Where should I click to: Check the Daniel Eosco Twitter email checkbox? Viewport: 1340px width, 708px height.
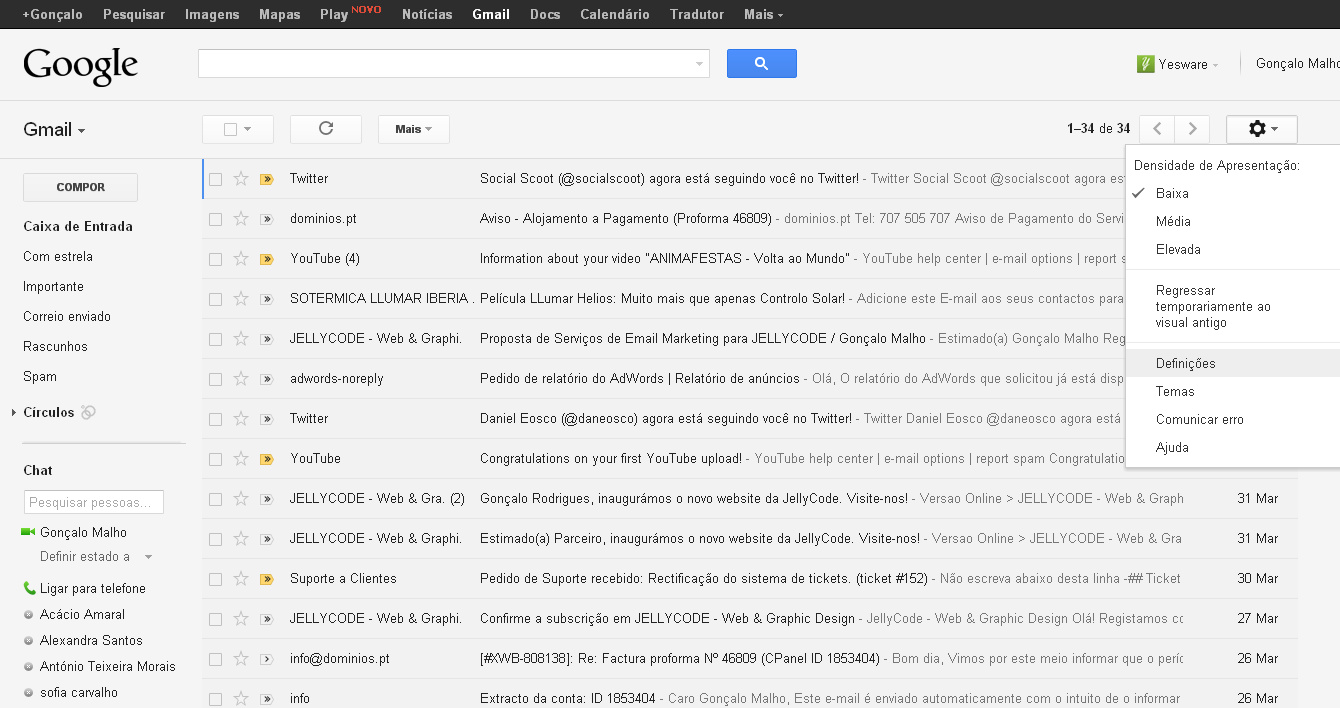[215, 419]
